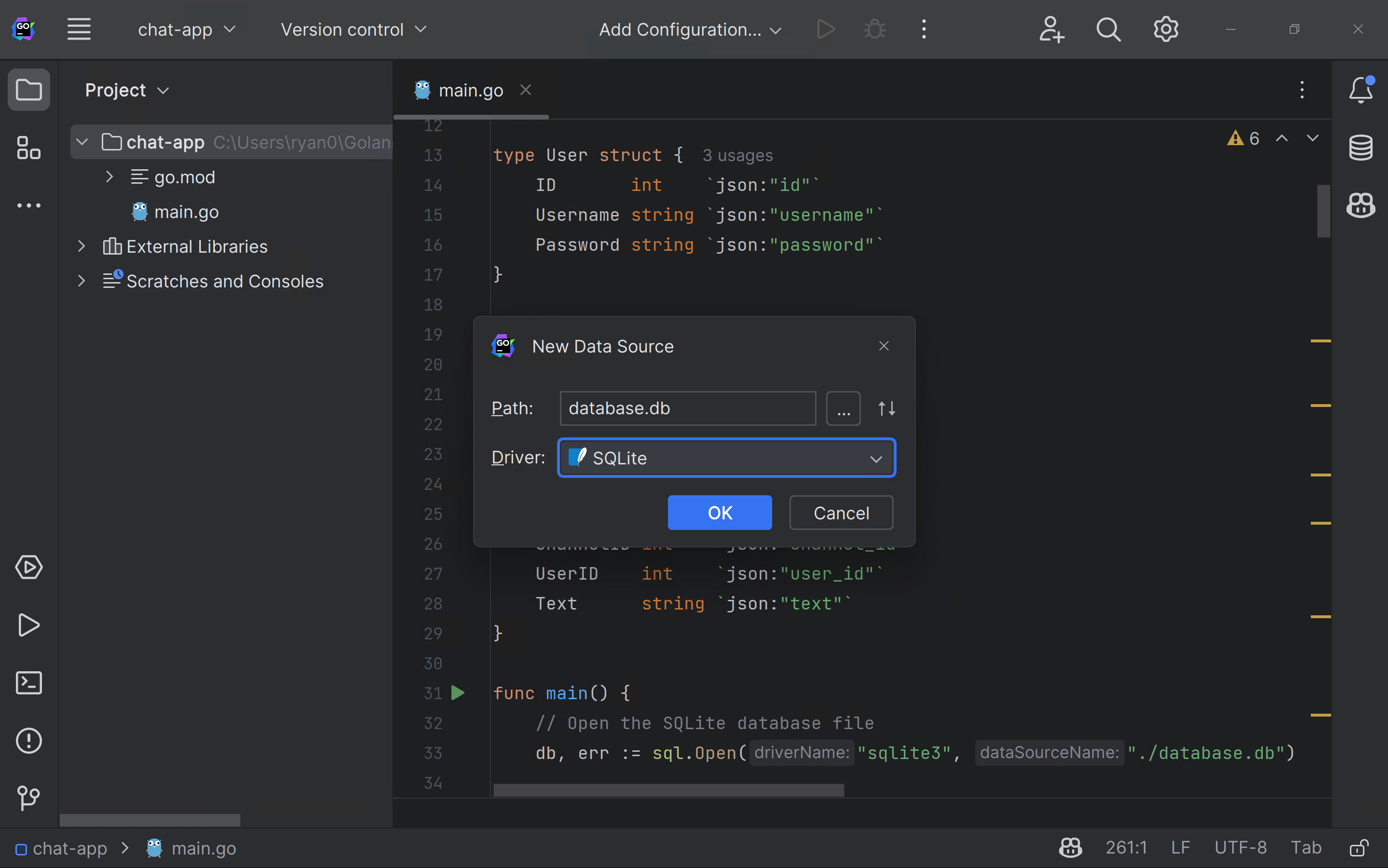The height and width of the screenshot is (868, 1388).
Task: Switch to the main.go editor tab
Action: (470, 90)
